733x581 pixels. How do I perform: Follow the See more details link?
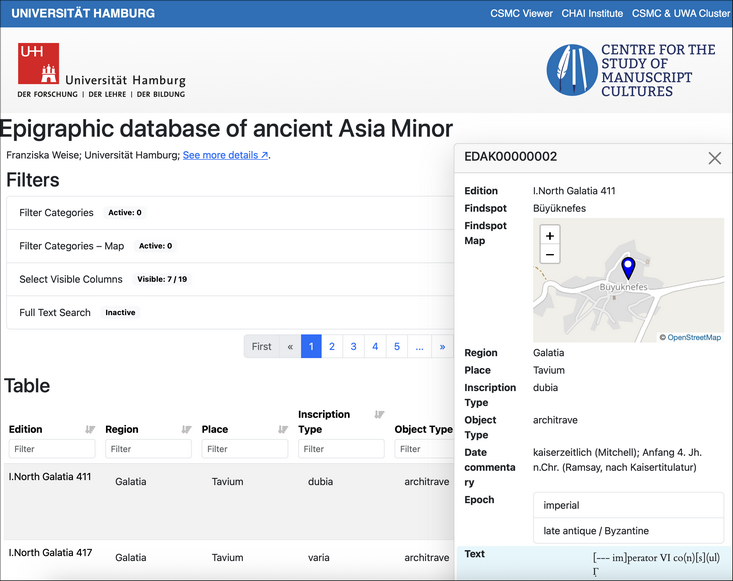point(225,155)
